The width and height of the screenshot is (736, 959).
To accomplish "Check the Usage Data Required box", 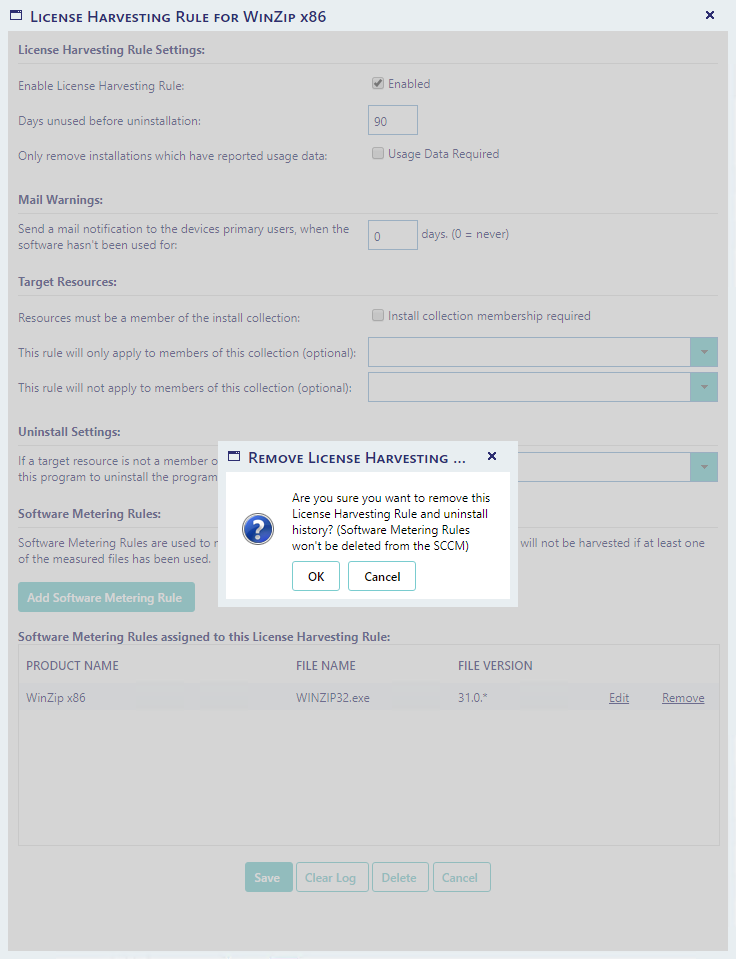I will [378, 154].
